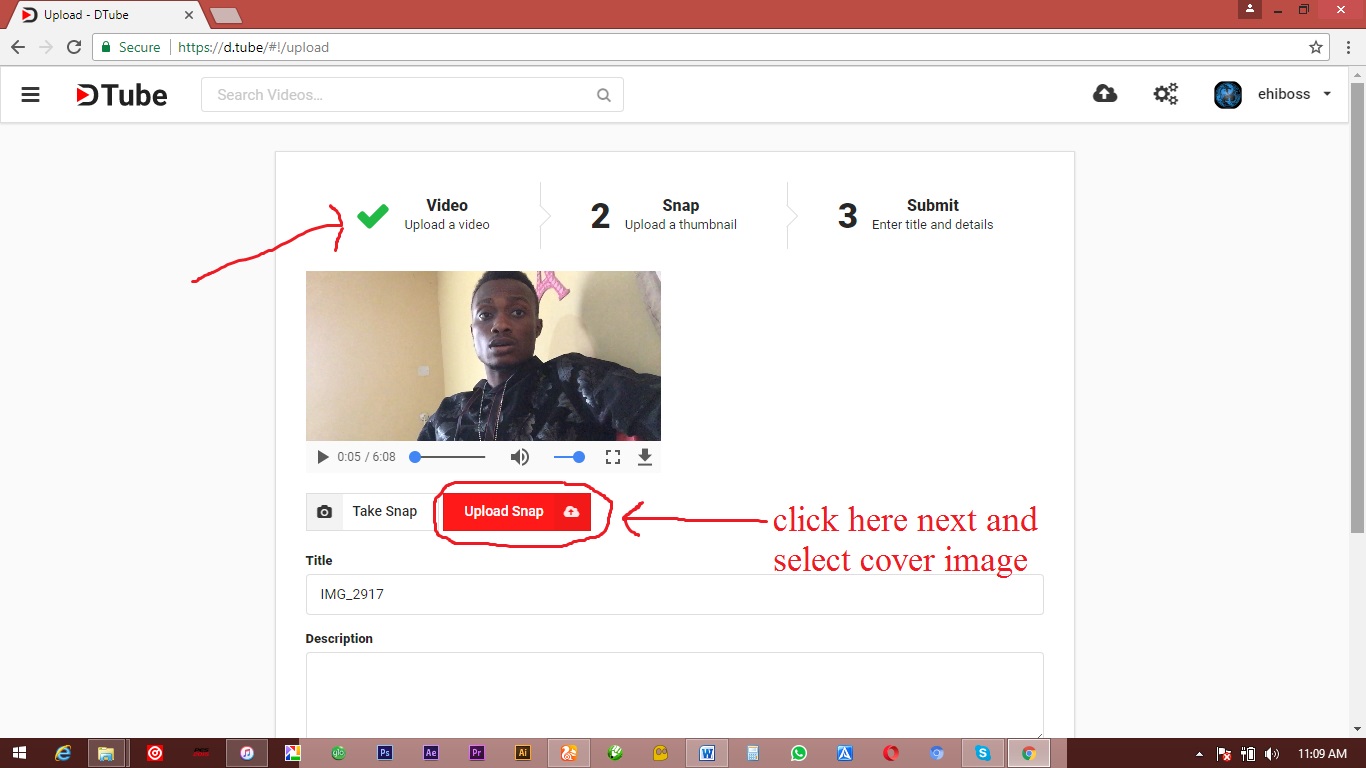1366x768 pixels.
Task: Click the search magnifier icon
Action: click(603, 94)
